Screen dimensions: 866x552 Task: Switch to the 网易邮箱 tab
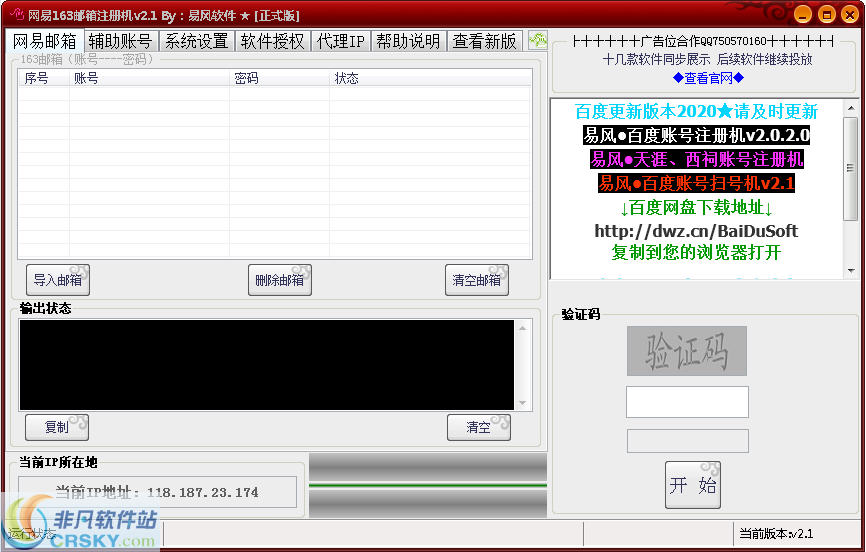pyautogui.click(x=45, y=41)
